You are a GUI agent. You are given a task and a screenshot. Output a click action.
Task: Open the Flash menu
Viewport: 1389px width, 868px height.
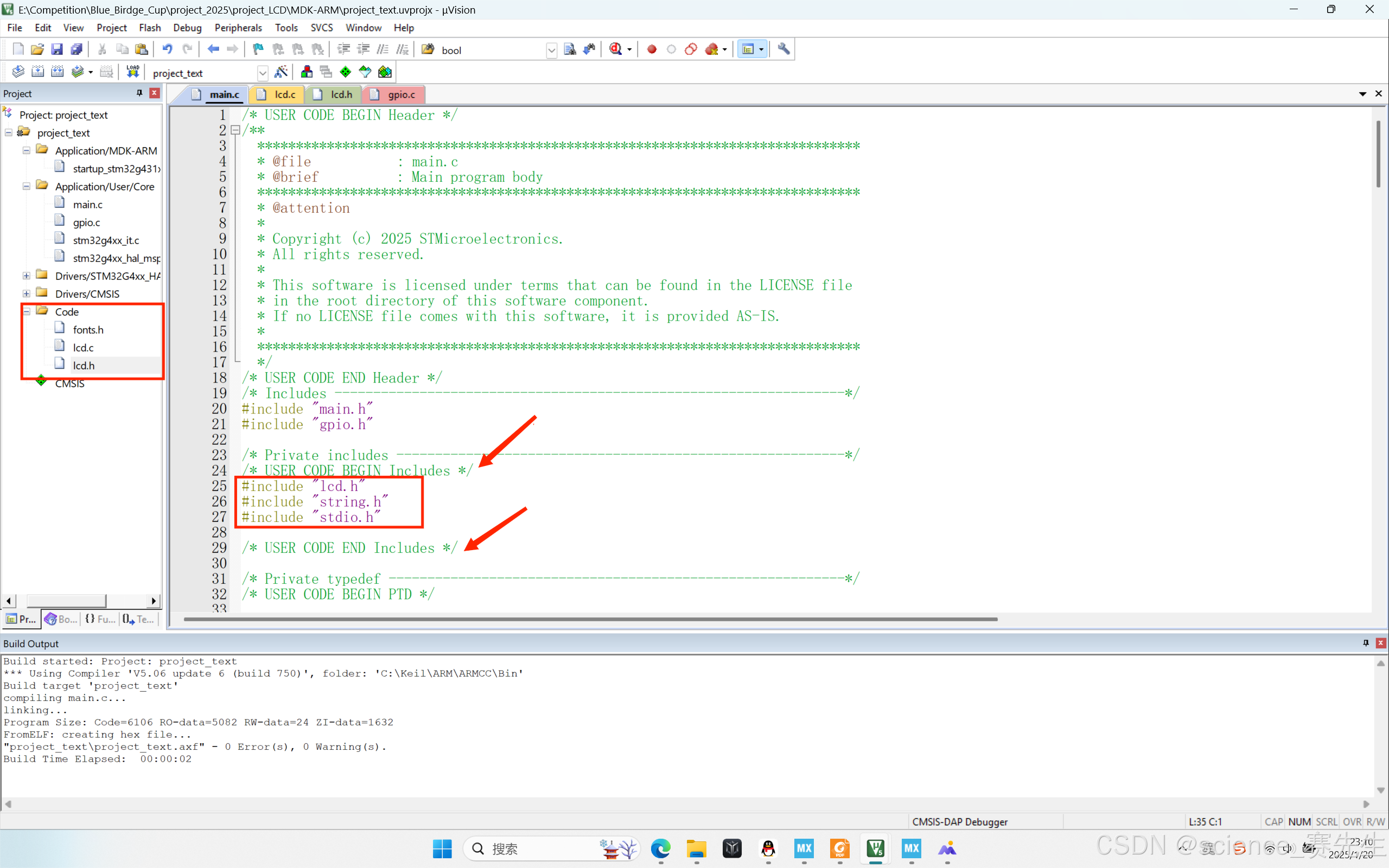pyautogui.click(x=149, y=28)
